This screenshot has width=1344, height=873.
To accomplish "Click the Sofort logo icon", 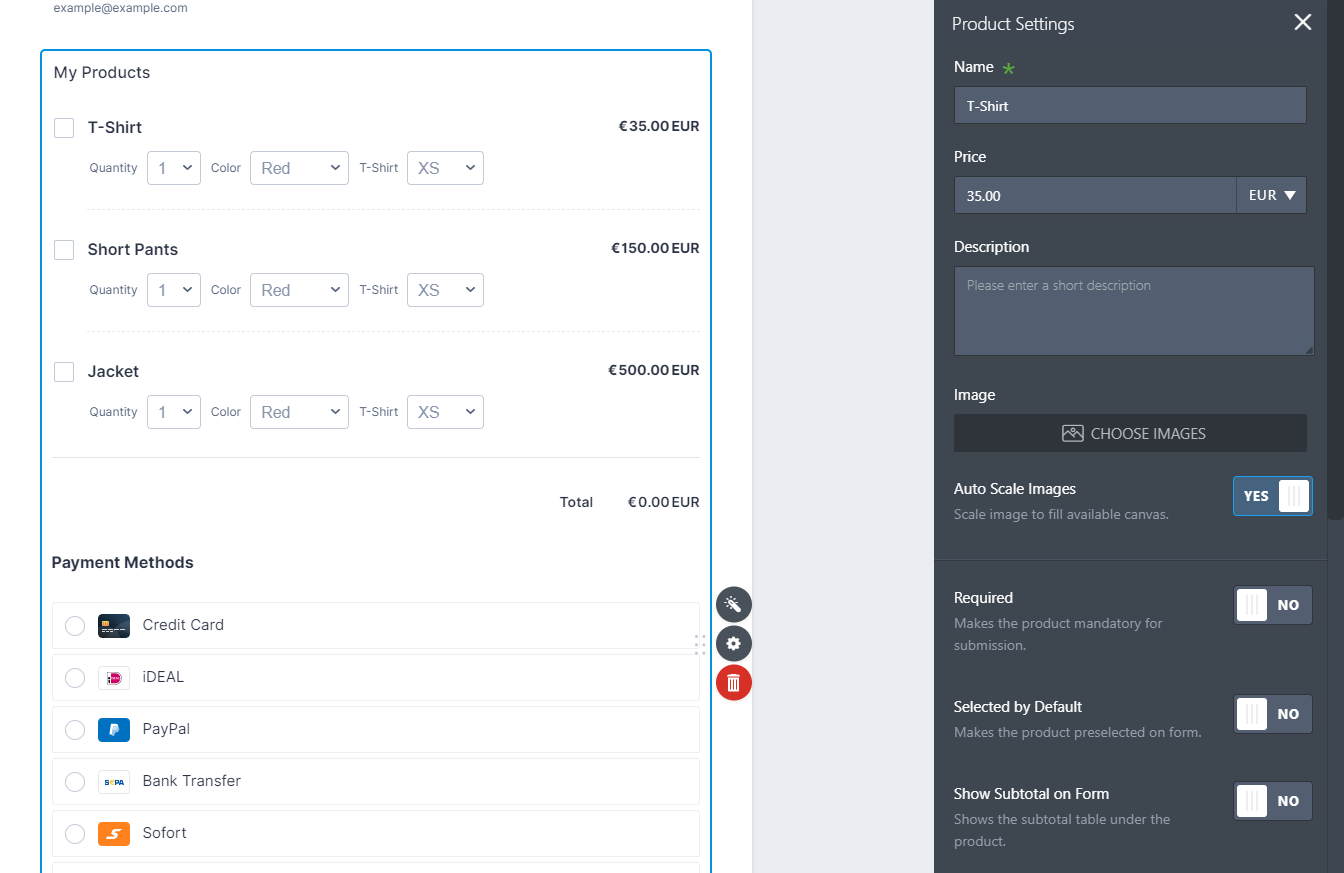I will pyautogui.click(x=114, y=834).
